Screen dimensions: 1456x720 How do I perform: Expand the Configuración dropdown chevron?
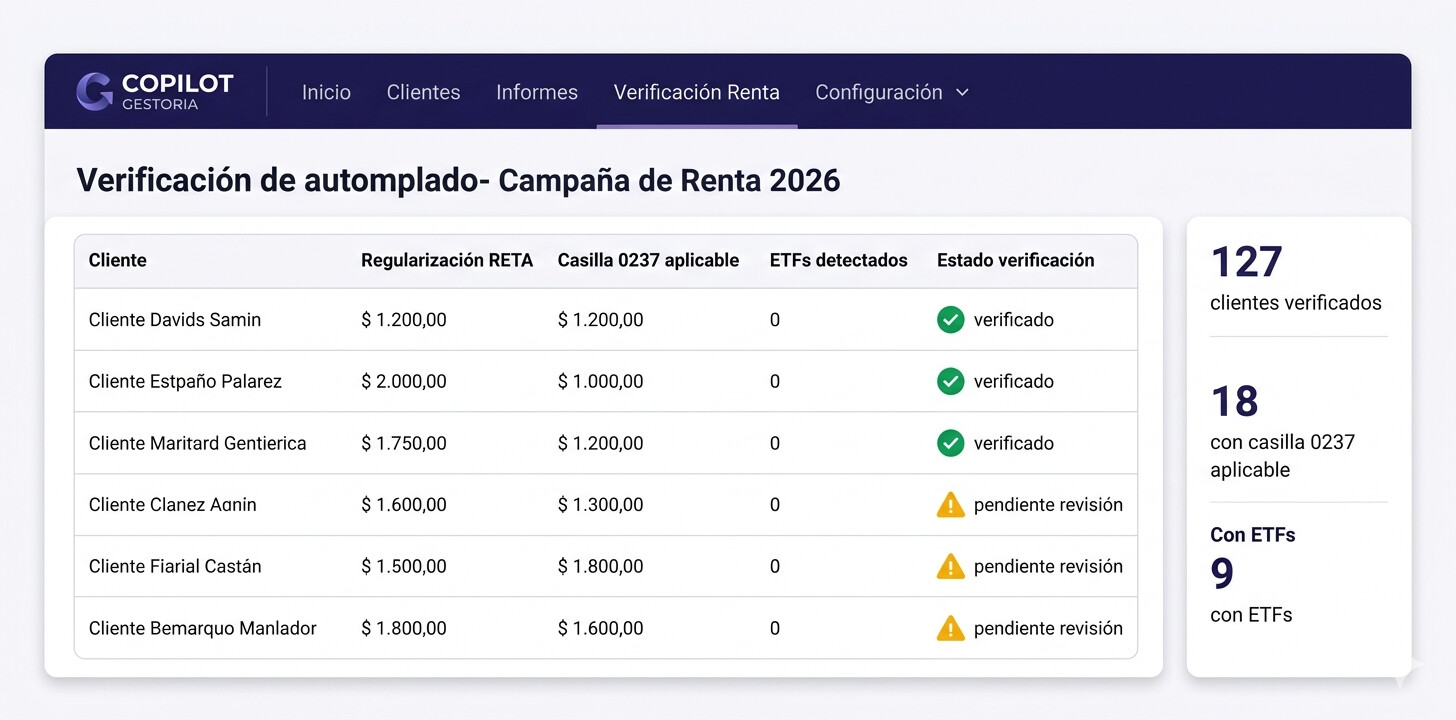(962, 92)
